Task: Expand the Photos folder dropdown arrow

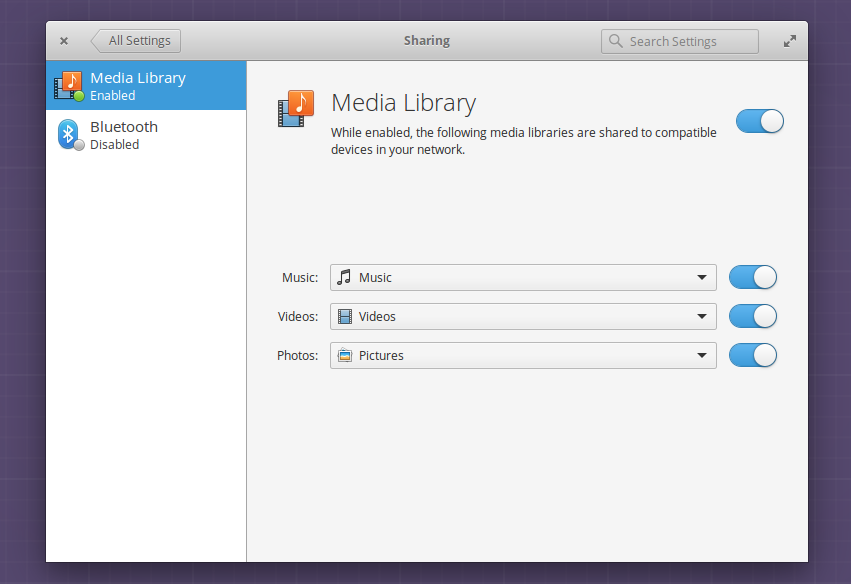Action: tap(702, 356)
